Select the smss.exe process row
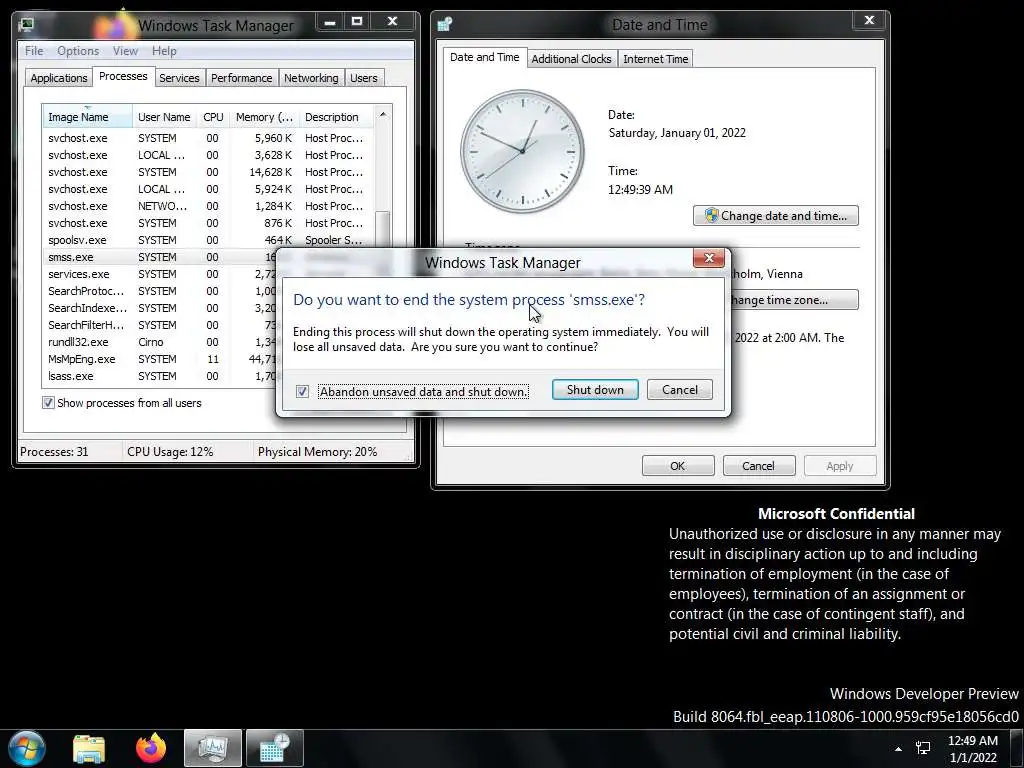Viewport: 1024px width, 768px height. (x=160, y=257)
